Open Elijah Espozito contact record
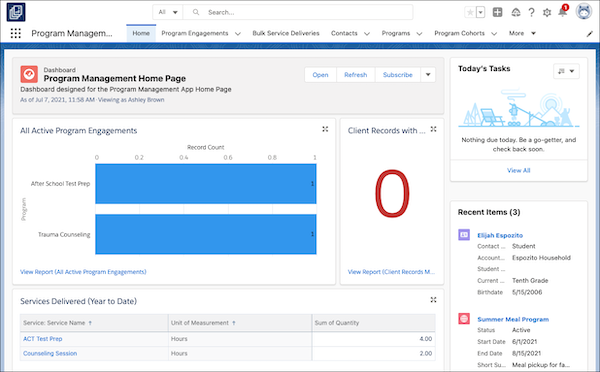The width and height of the screenshot is (600, 372). click(x=500, y=235)
